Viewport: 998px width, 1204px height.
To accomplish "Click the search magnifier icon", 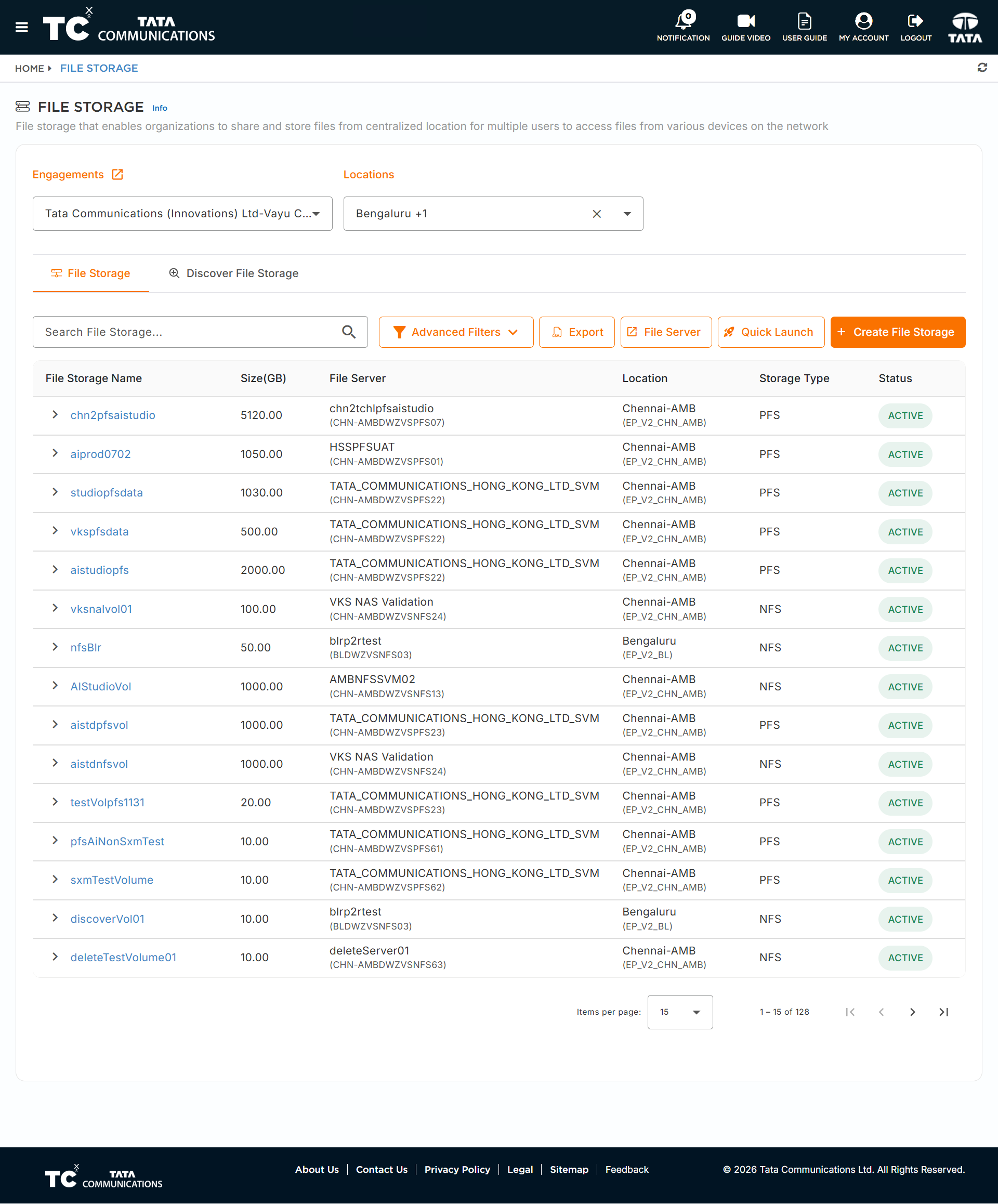I will point(349,332).
